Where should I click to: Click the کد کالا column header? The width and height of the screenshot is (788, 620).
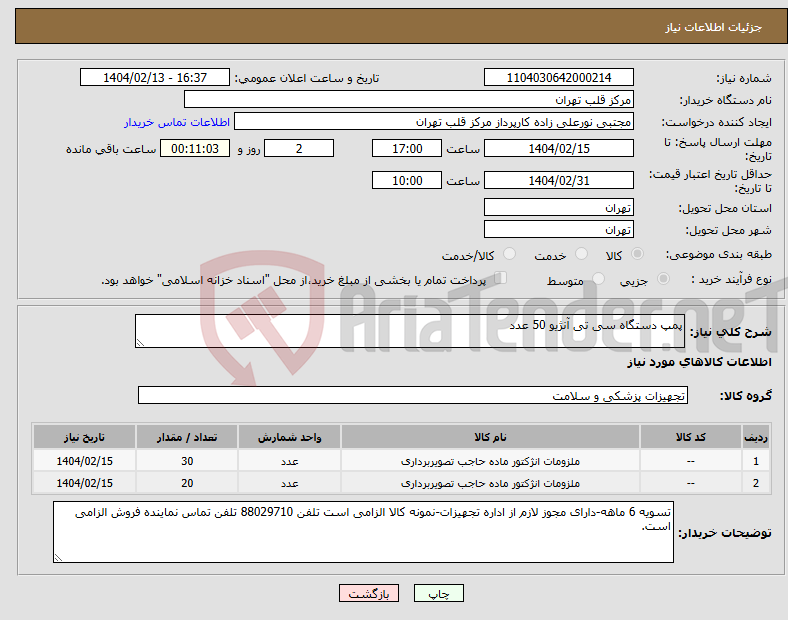[x=691, y=437]
